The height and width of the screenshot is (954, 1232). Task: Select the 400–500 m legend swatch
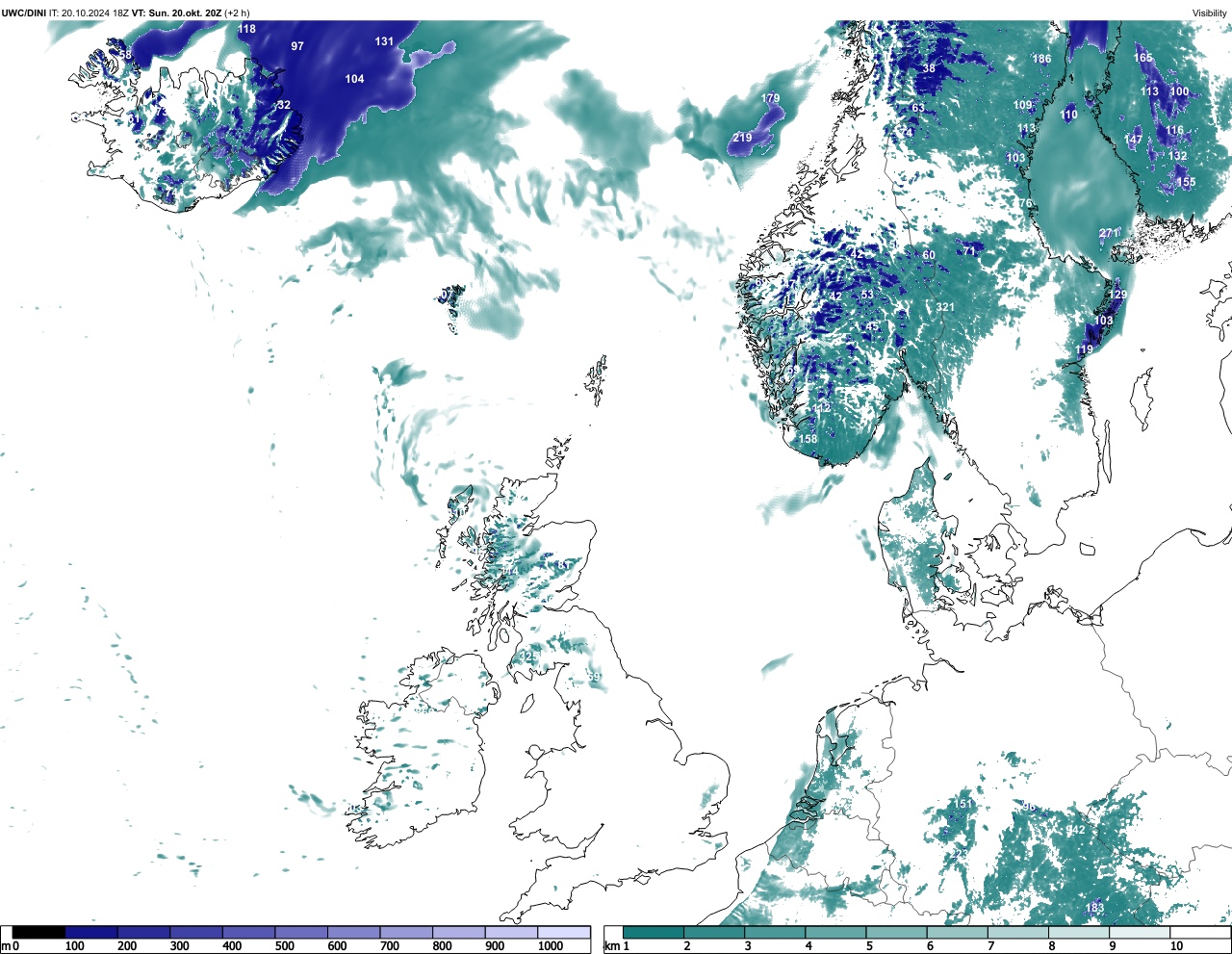pyautogui.click(x=249, y=932)
